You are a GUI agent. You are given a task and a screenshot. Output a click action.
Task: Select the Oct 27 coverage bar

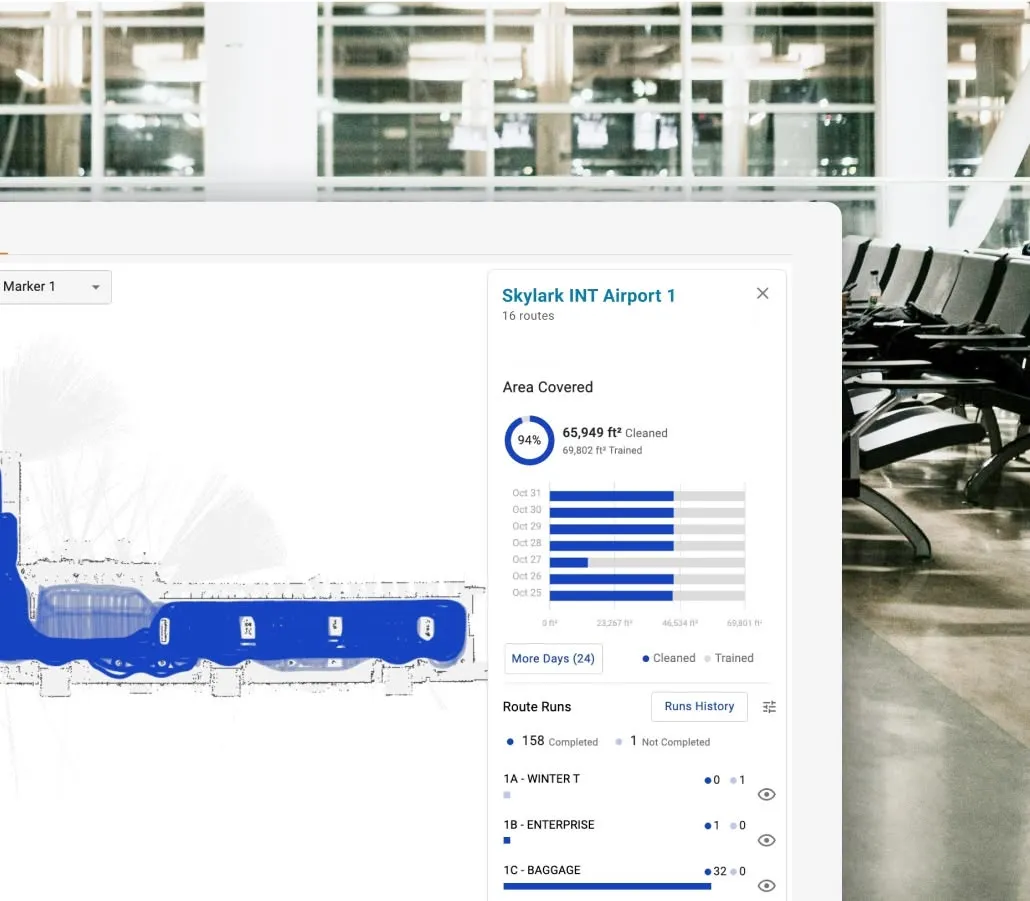click(x=647, y=562)
